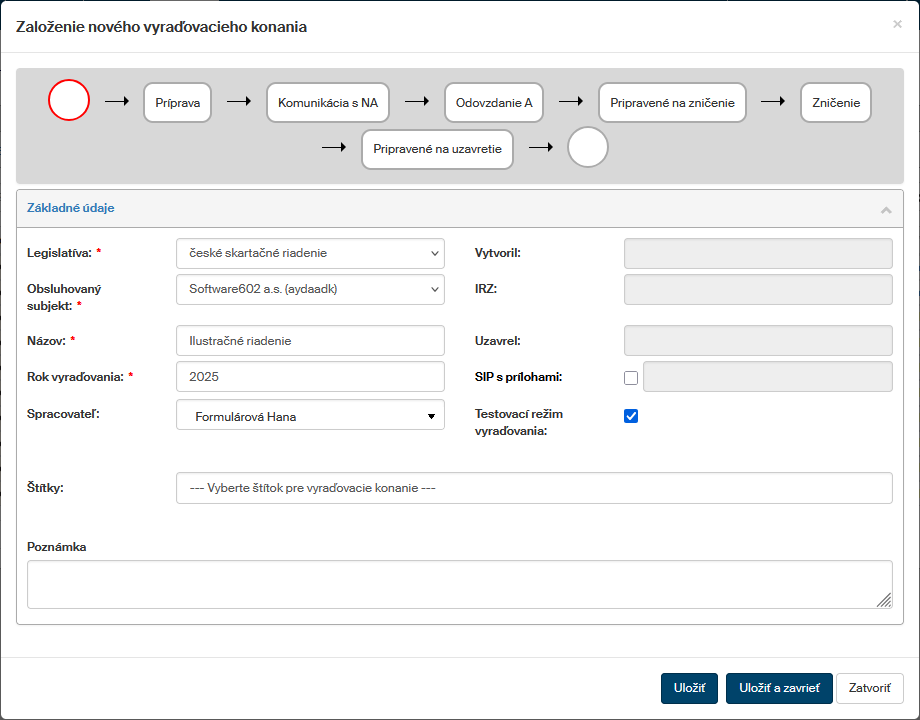Click the Názov text field
Image resolution: width=920 pixels, height=720 pixels.
(310, 340)
